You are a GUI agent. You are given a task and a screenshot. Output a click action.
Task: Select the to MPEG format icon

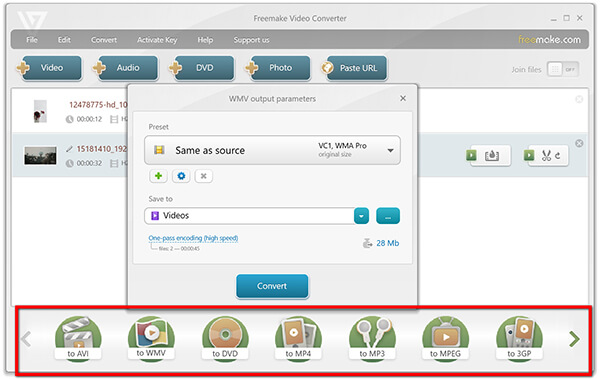coord(445,338)
